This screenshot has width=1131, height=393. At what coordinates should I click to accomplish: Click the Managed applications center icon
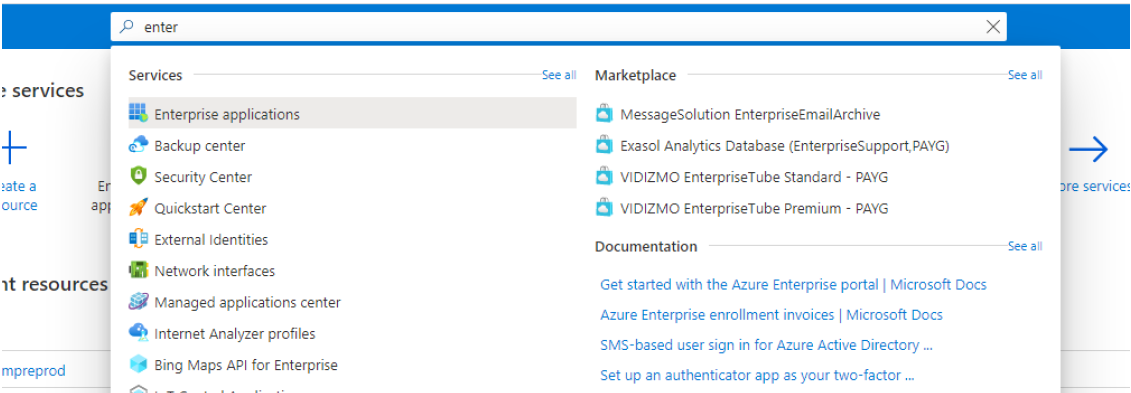point(137,301)
